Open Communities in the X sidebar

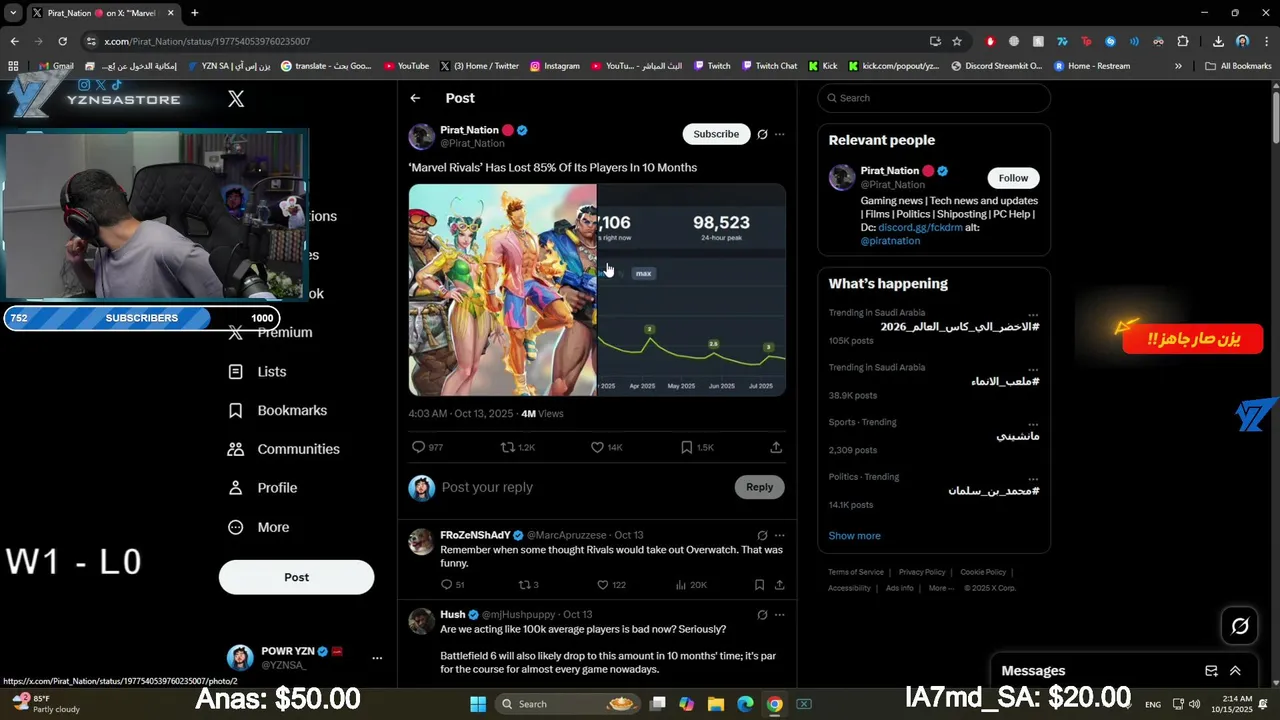pyautogui.click(x=283, y=449)
